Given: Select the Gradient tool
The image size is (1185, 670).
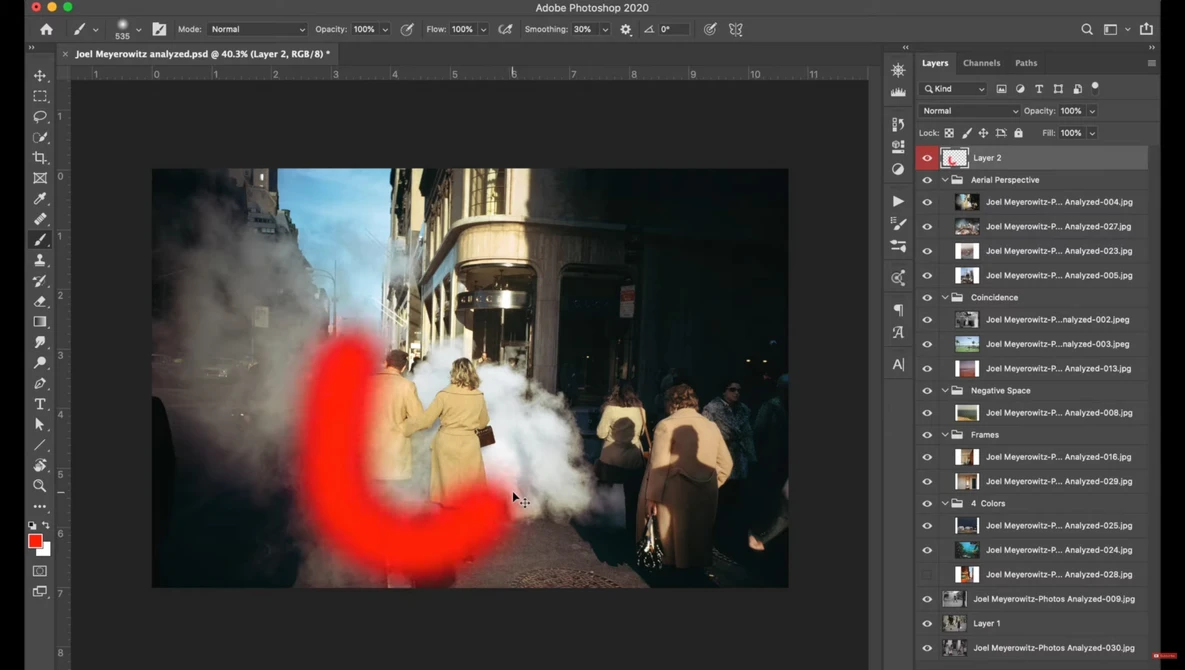Looking at the screenshot, I should pos(40,322).
